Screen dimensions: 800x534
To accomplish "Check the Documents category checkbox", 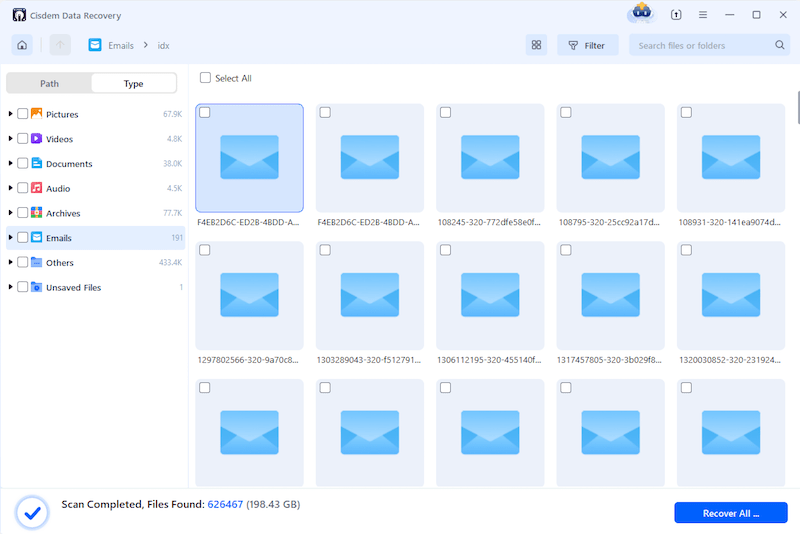I will pos(22,163).
